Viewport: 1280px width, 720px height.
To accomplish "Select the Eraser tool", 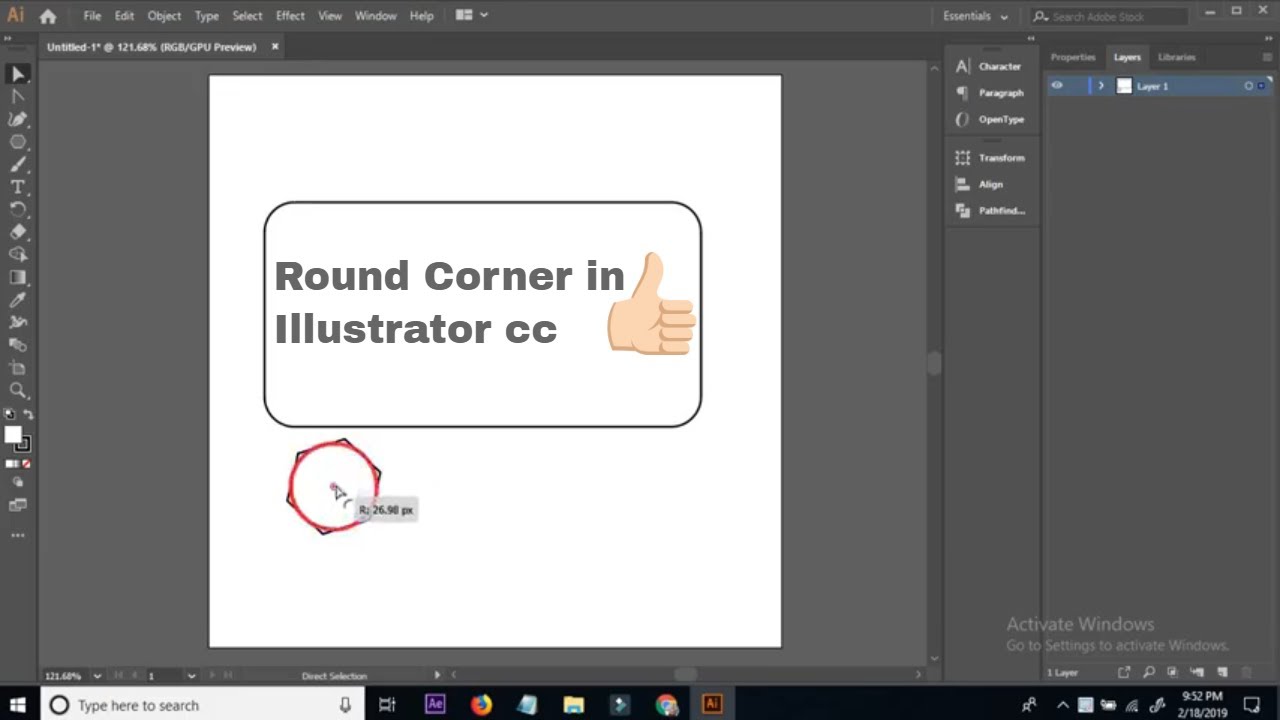I will [x=17, y=232].
